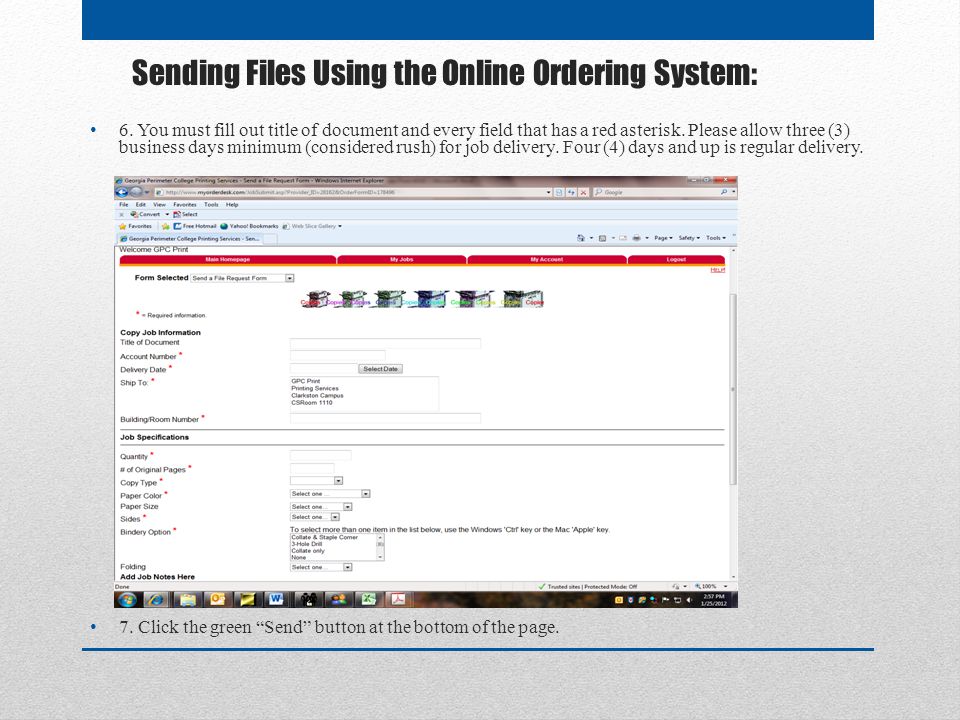Screen dimensions: 960x720
Task: Click the browser Forward arrow button
Action: point(135,192)
